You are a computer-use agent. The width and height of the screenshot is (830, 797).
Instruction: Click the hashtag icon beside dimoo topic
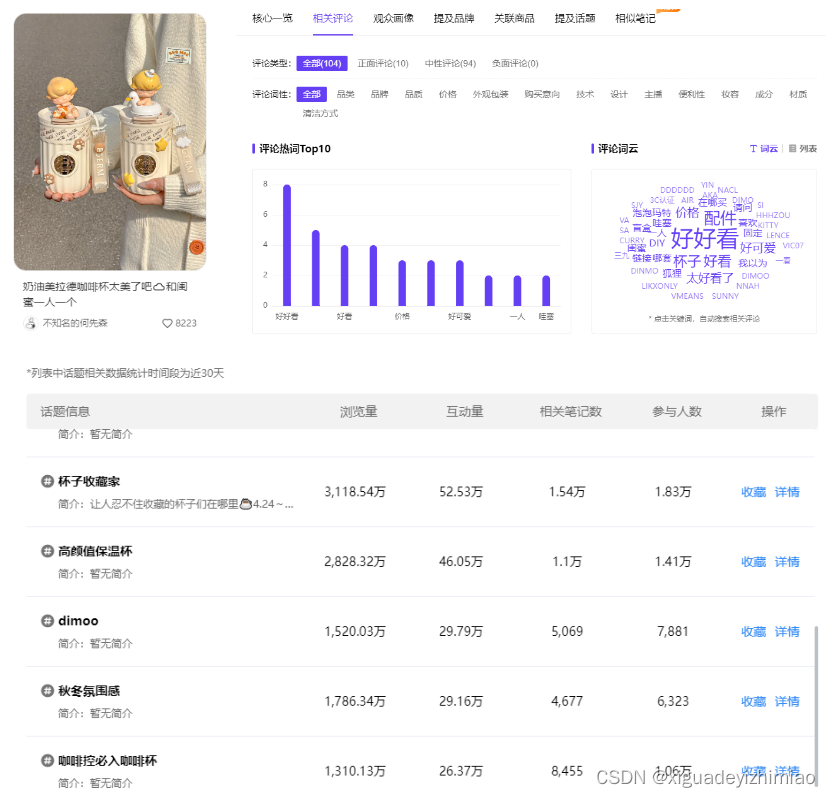47,621
